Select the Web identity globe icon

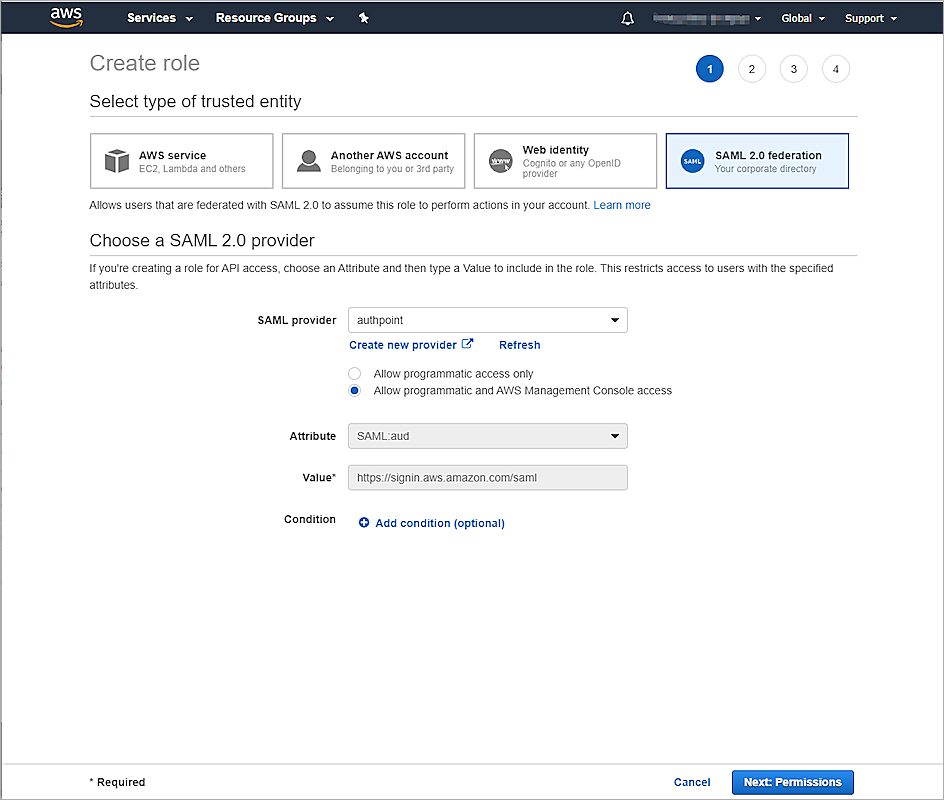501,161
